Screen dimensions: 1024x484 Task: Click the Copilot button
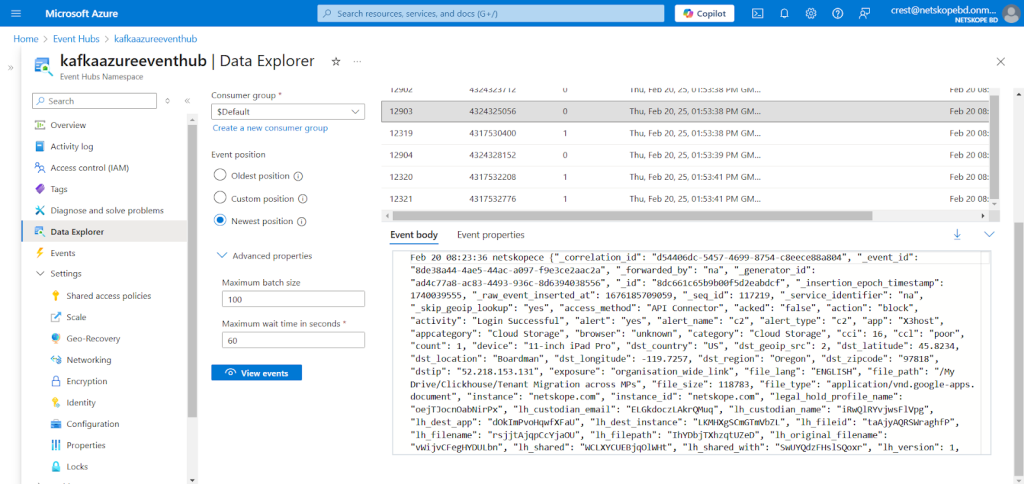[x=704, y=13]
